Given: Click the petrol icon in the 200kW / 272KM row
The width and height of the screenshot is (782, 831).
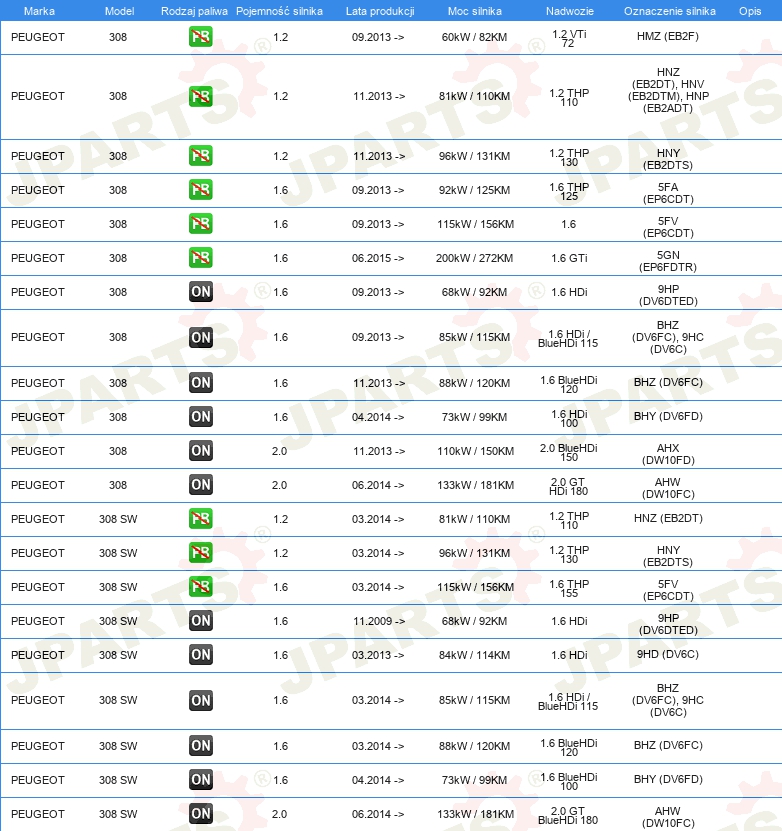Looking at the screenshot, I should [x=201, y=258].
